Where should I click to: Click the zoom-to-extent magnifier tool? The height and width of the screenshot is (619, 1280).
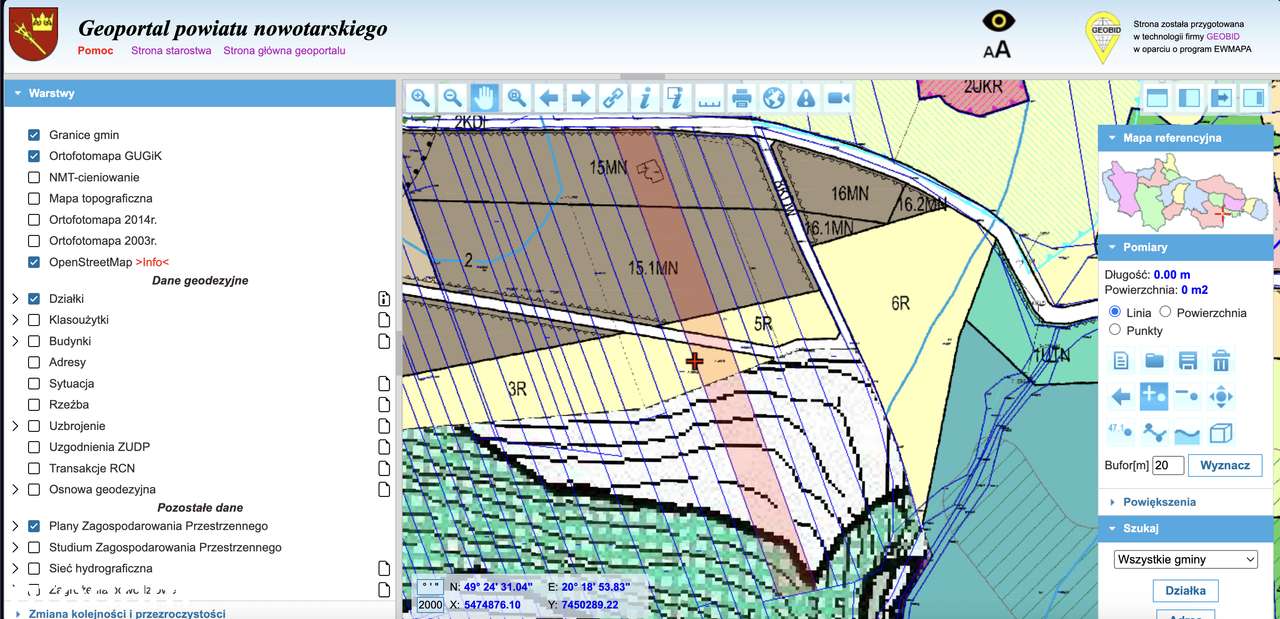[x=516, y=98]
